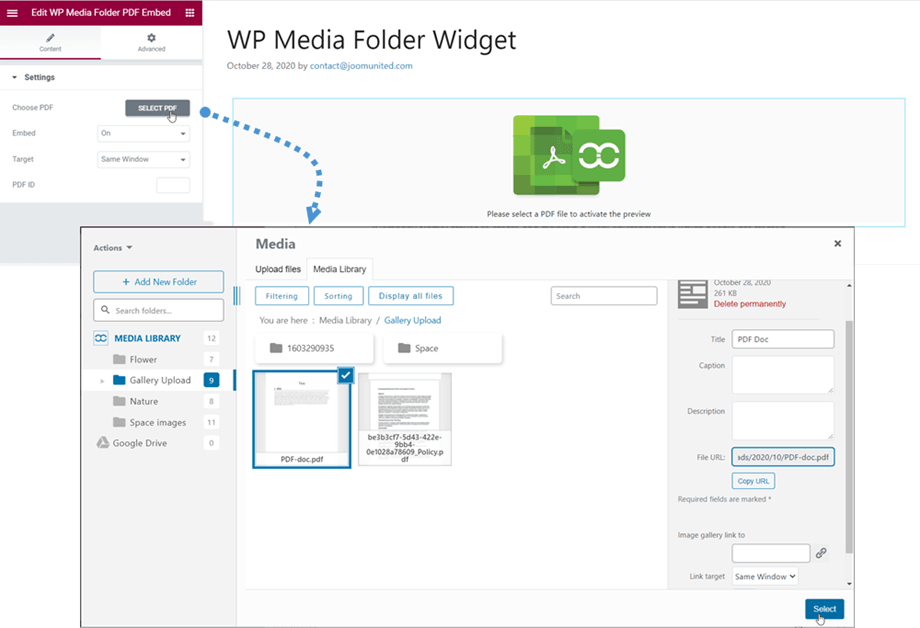Open the Target dropdown
The height and width of the screenshot is (628, 920).
pyautogui.click(x=143, y=159)
